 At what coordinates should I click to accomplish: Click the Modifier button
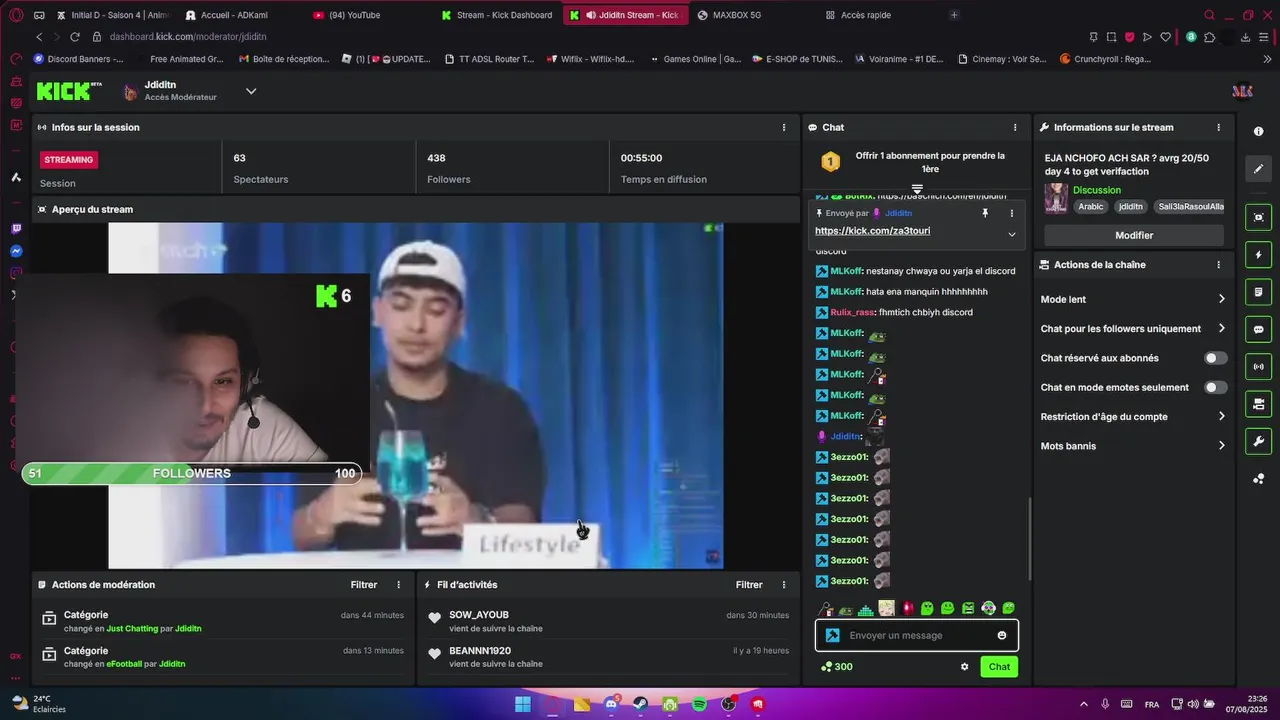1134,235
